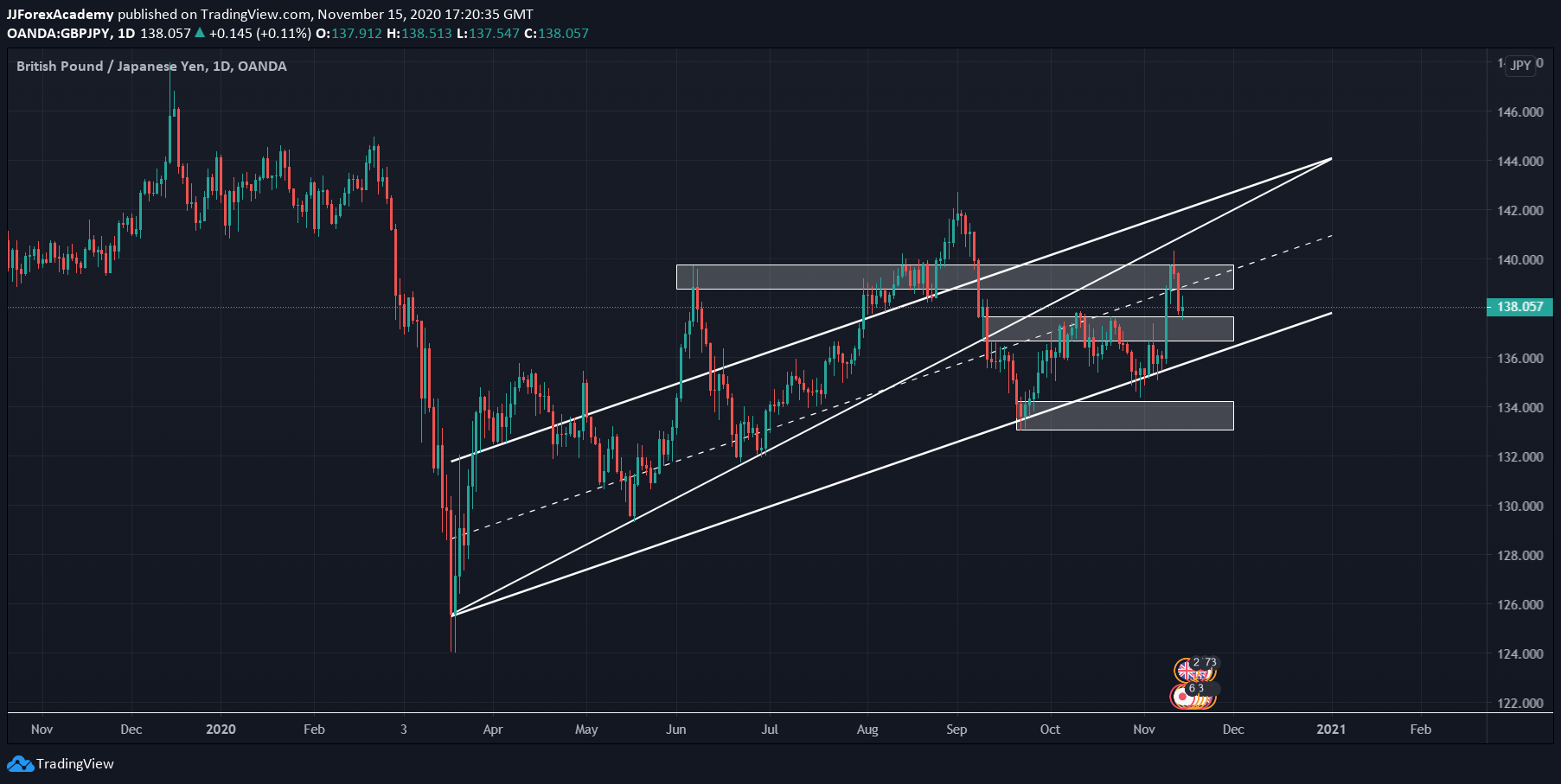
Task: Click the 'Oct' label on the time axis
Action: click(x=1050, y=730)
